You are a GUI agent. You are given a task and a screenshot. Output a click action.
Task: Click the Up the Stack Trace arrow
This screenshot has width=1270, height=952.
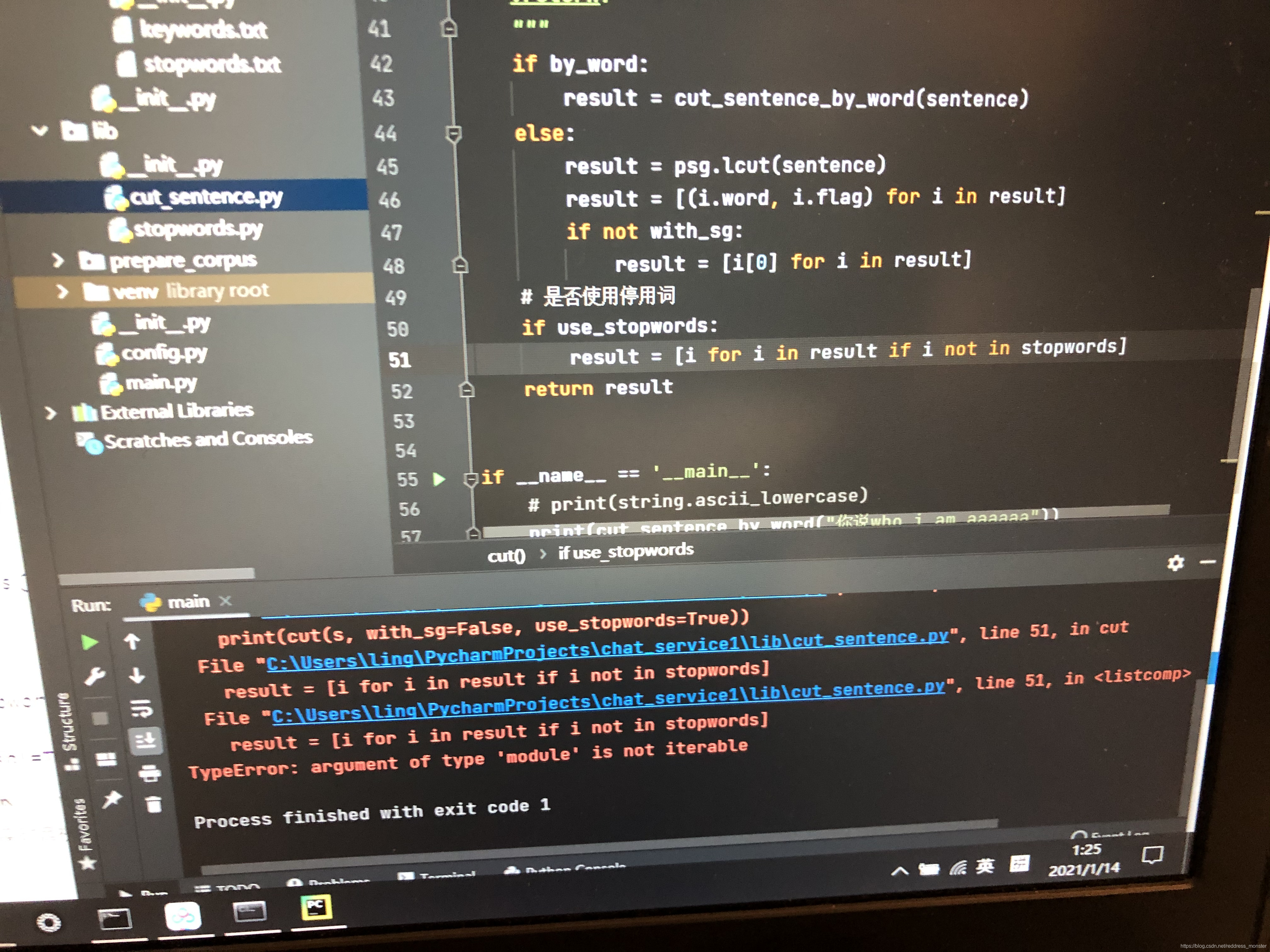132,641
